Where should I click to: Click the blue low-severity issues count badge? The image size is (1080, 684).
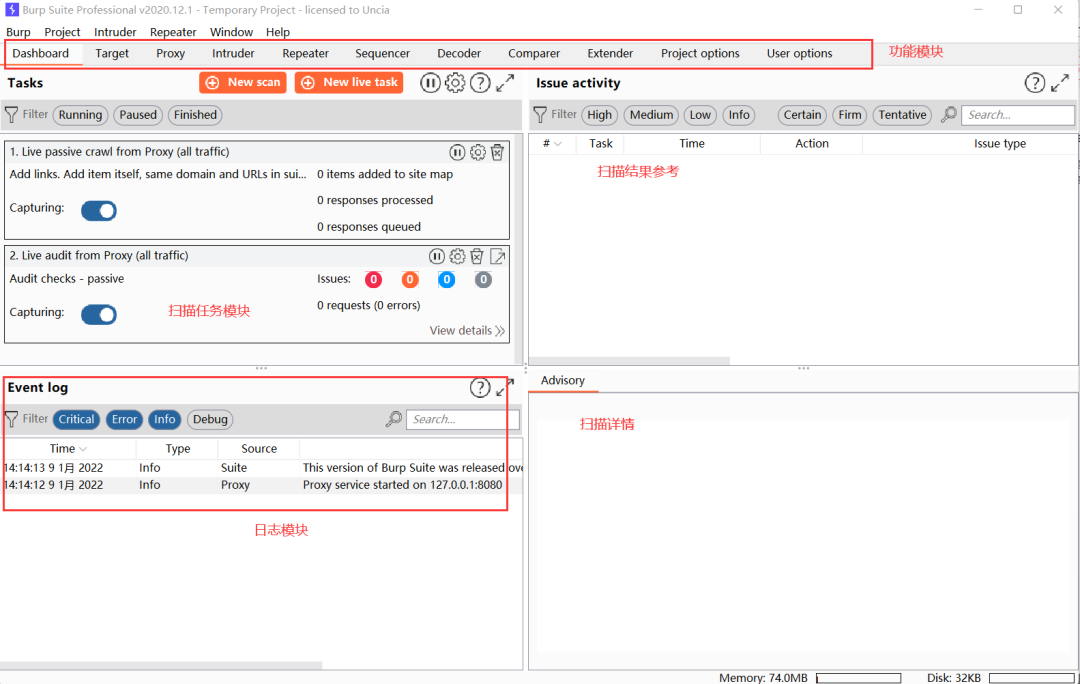(x=446, y=280)
